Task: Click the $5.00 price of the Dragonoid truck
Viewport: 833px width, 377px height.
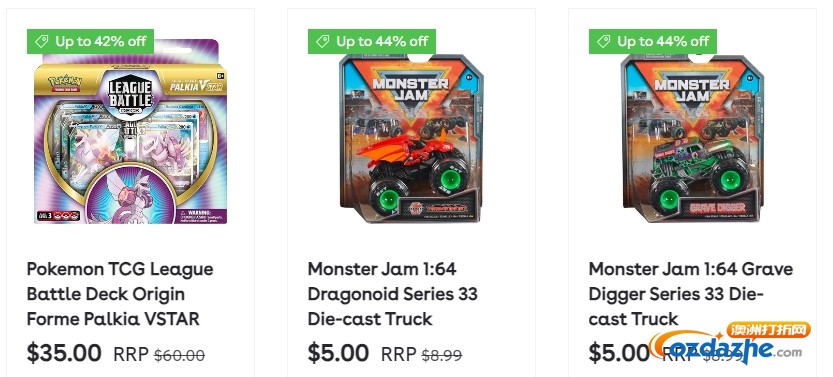Action: tap(338, 353)
